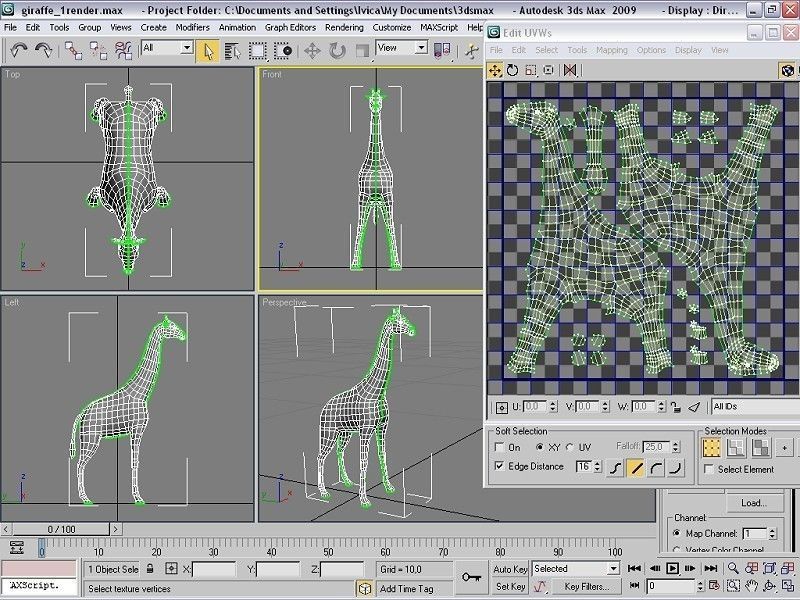800x600 pixels.
Task: Toggle Window/Crossing selection mode
Action: 283,51
